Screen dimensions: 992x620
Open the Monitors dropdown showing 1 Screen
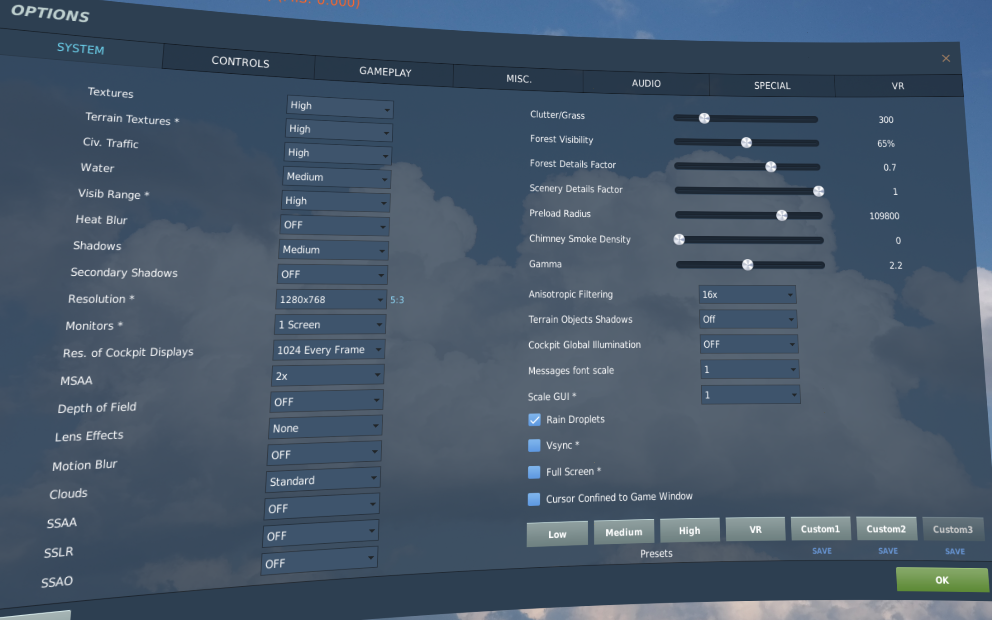coord(329,325)
